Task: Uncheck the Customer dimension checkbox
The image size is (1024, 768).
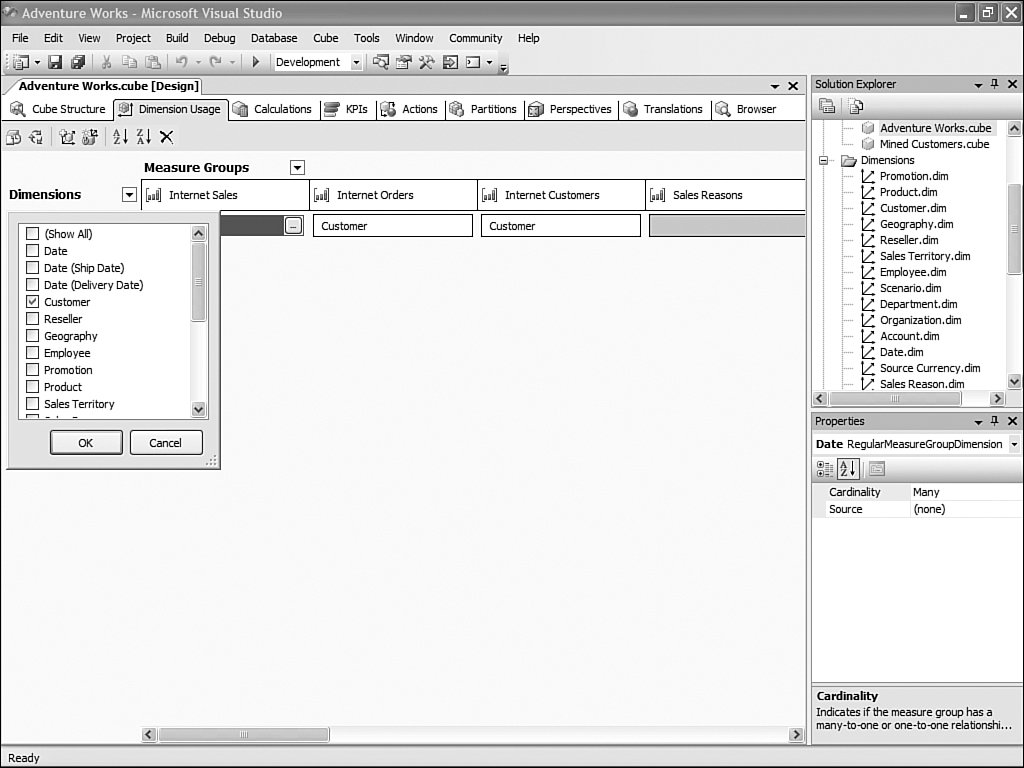Action: [32, 301]
